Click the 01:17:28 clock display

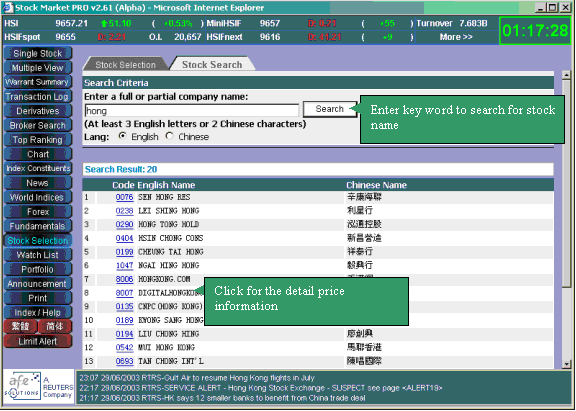535,30
